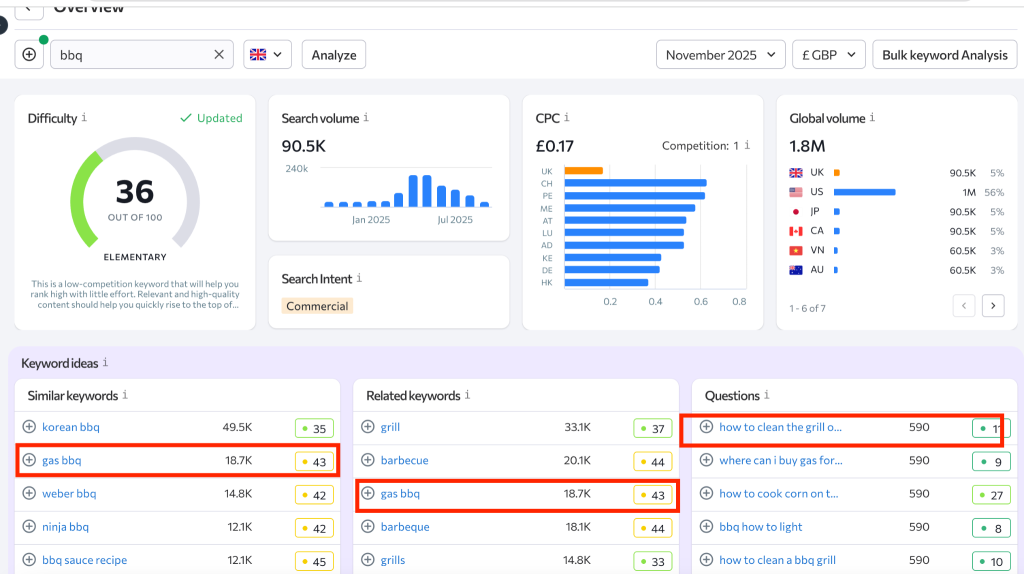Open the UK flag country dropdown

tap(267, 55)
